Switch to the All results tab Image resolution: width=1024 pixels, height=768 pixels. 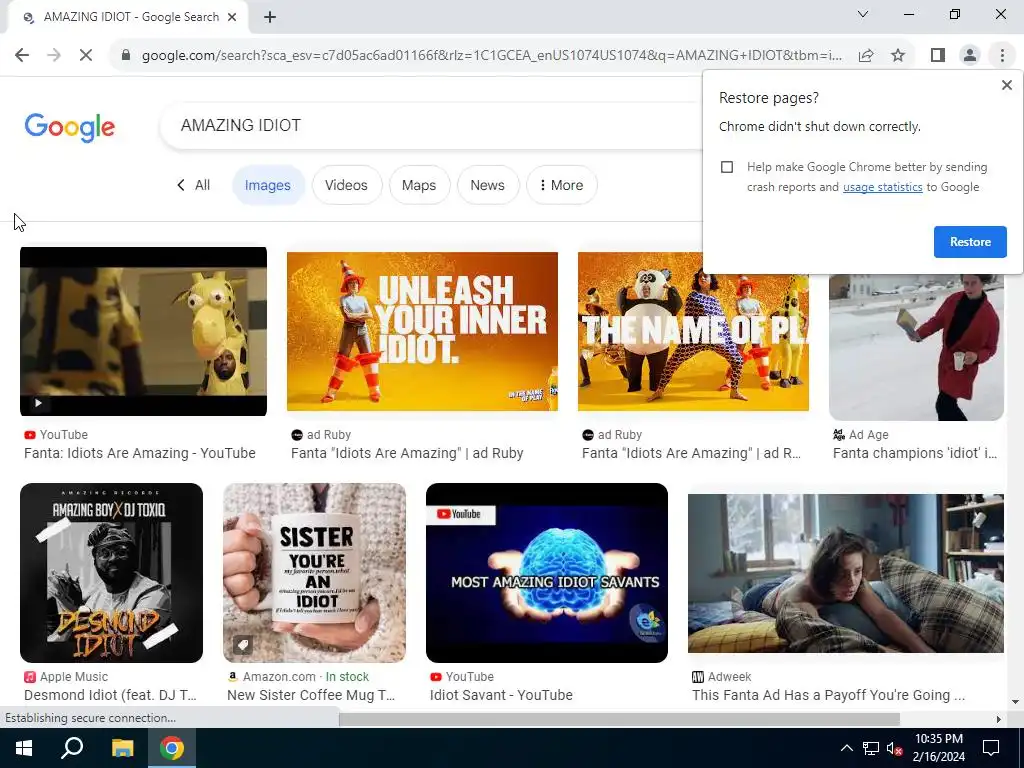[193, 185]
